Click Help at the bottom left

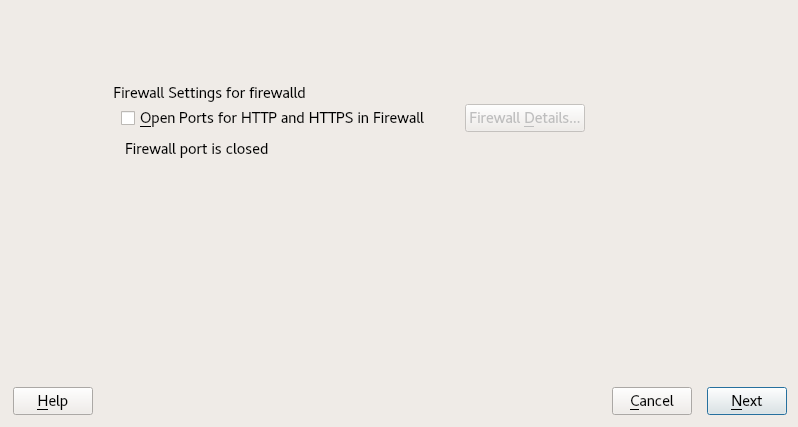[53, 401]
